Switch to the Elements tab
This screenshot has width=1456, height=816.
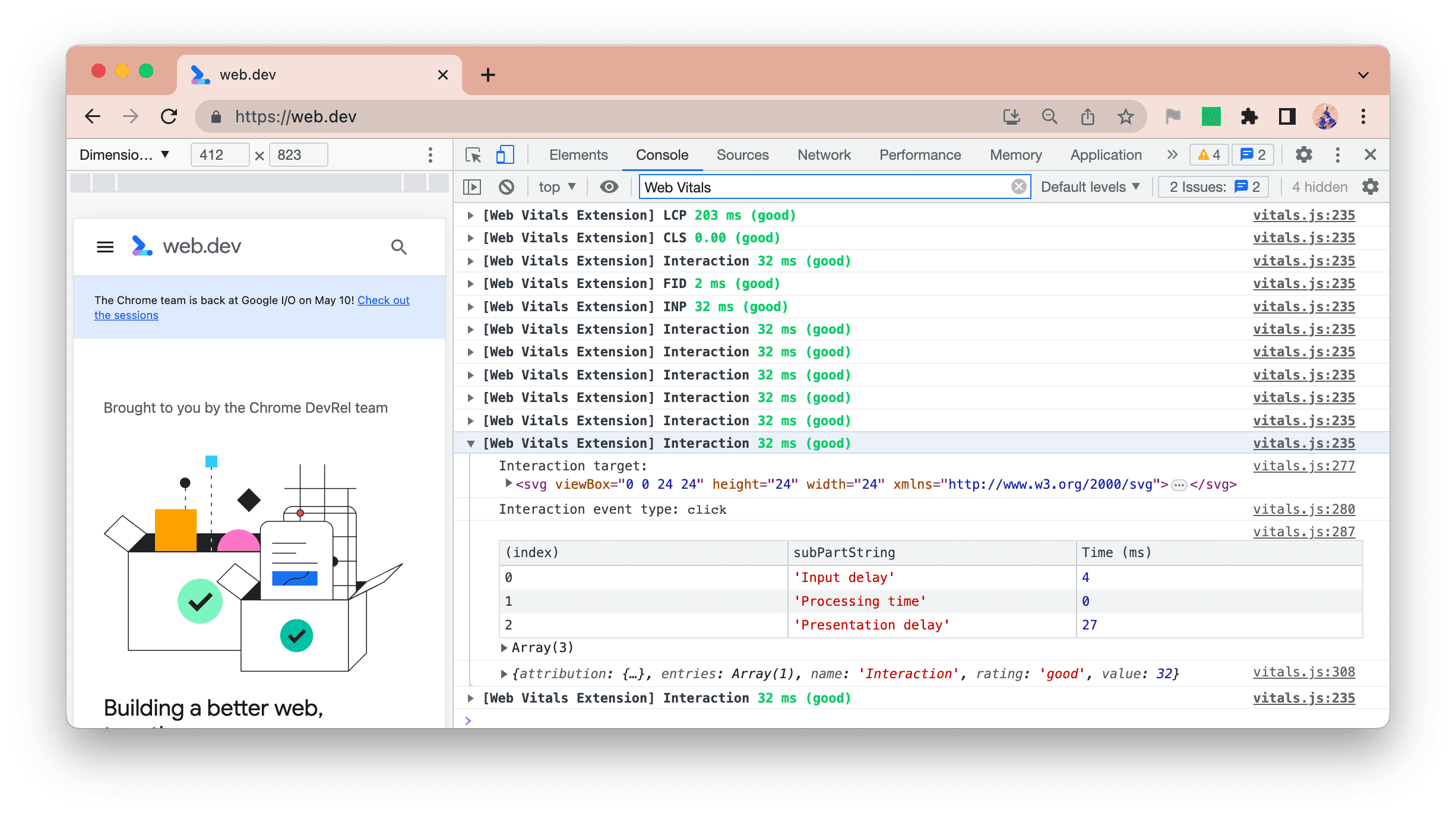click(579, 154)
